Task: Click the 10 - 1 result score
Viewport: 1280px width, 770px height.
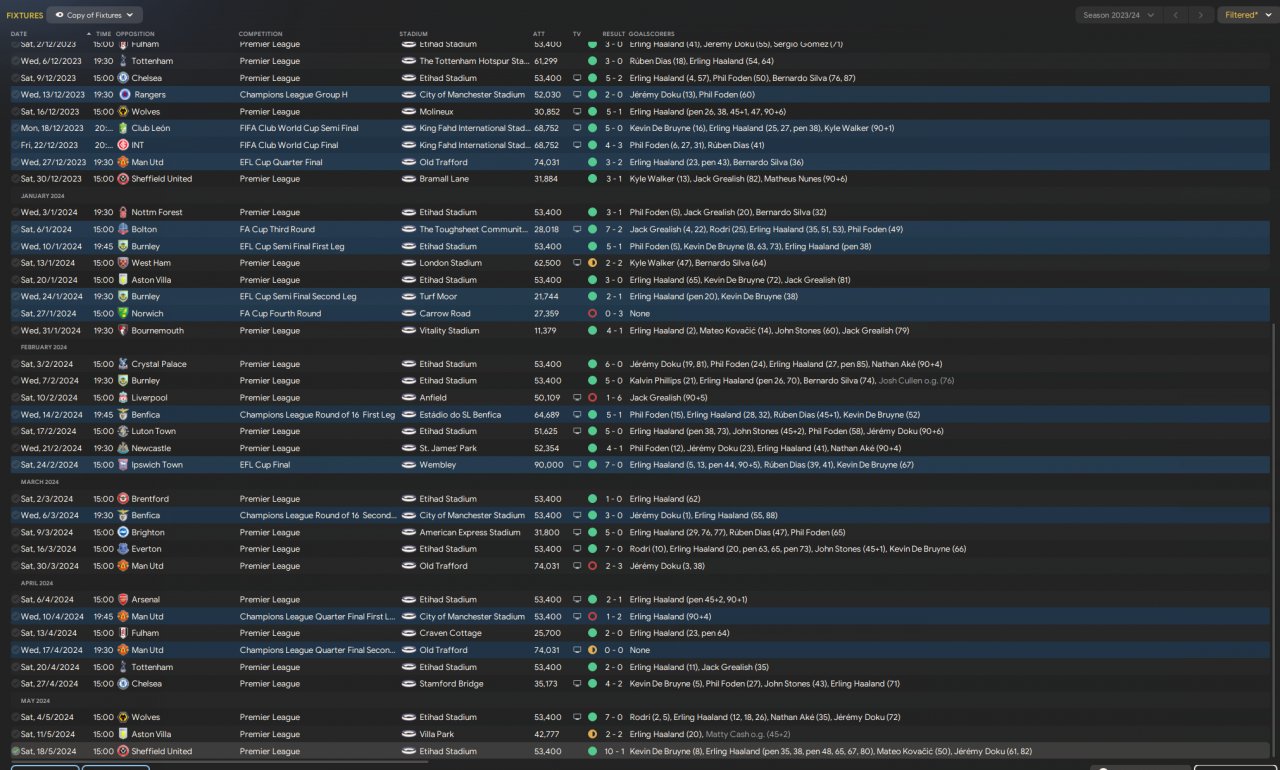Action: [614, 751]
